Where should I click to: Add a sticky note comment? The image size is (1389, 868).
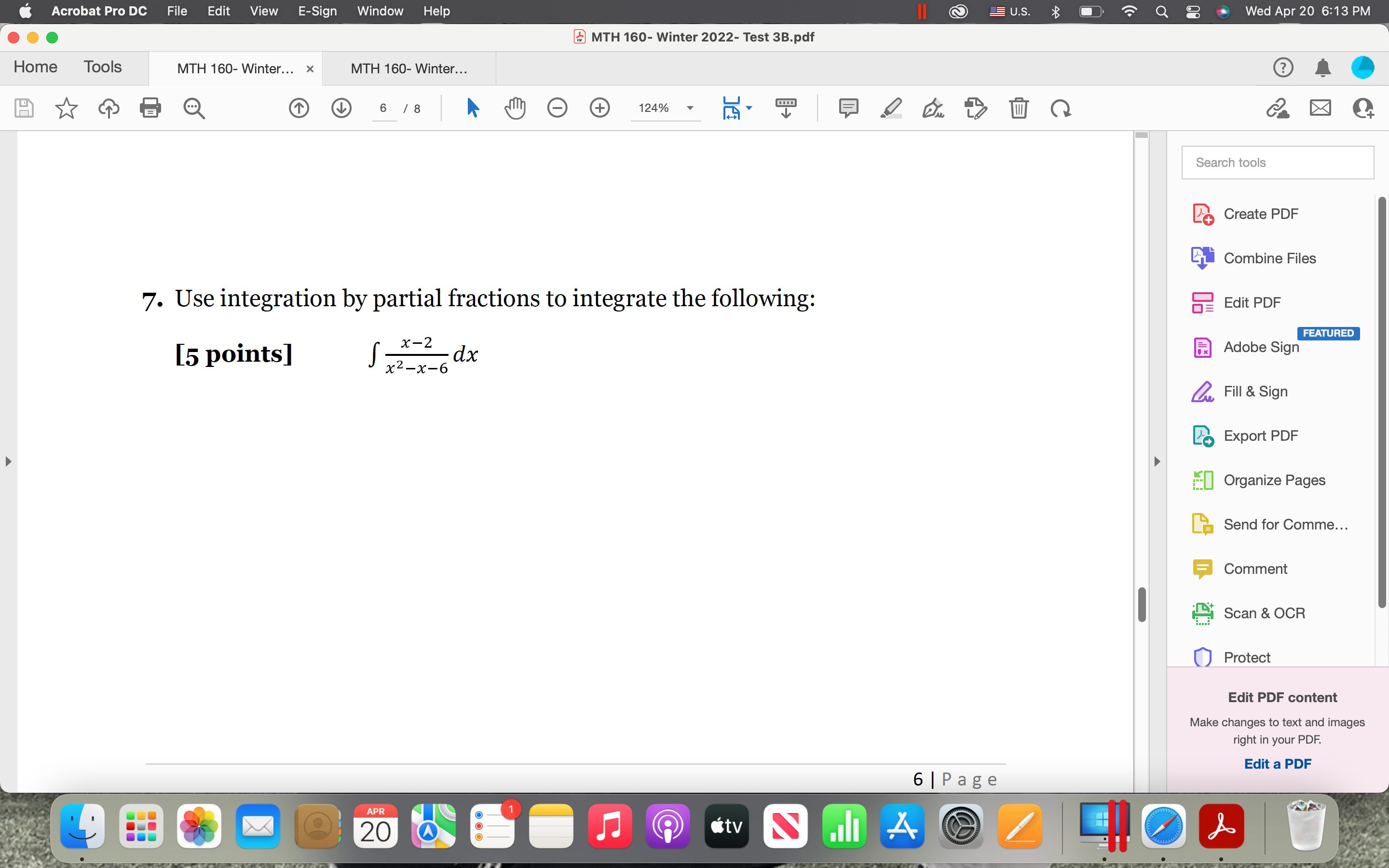[x=848, y=108]
